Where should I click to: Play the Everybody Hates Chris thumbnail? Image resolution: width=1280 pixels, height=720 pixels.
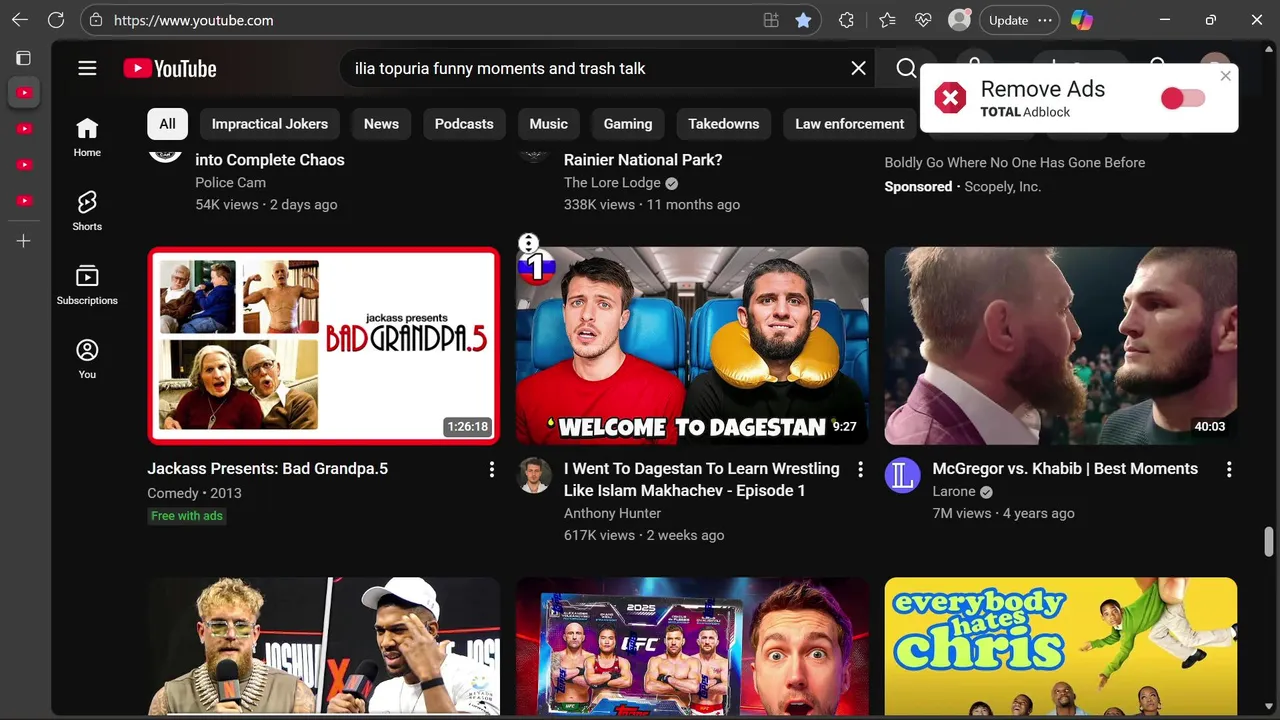coord(1060,646)
